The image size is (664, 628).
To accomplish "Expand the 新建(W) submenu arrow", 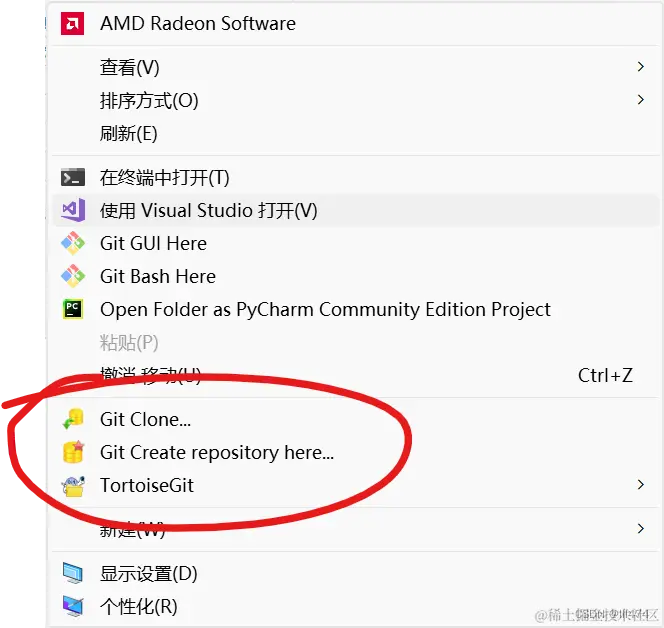I will pos(640,529).
